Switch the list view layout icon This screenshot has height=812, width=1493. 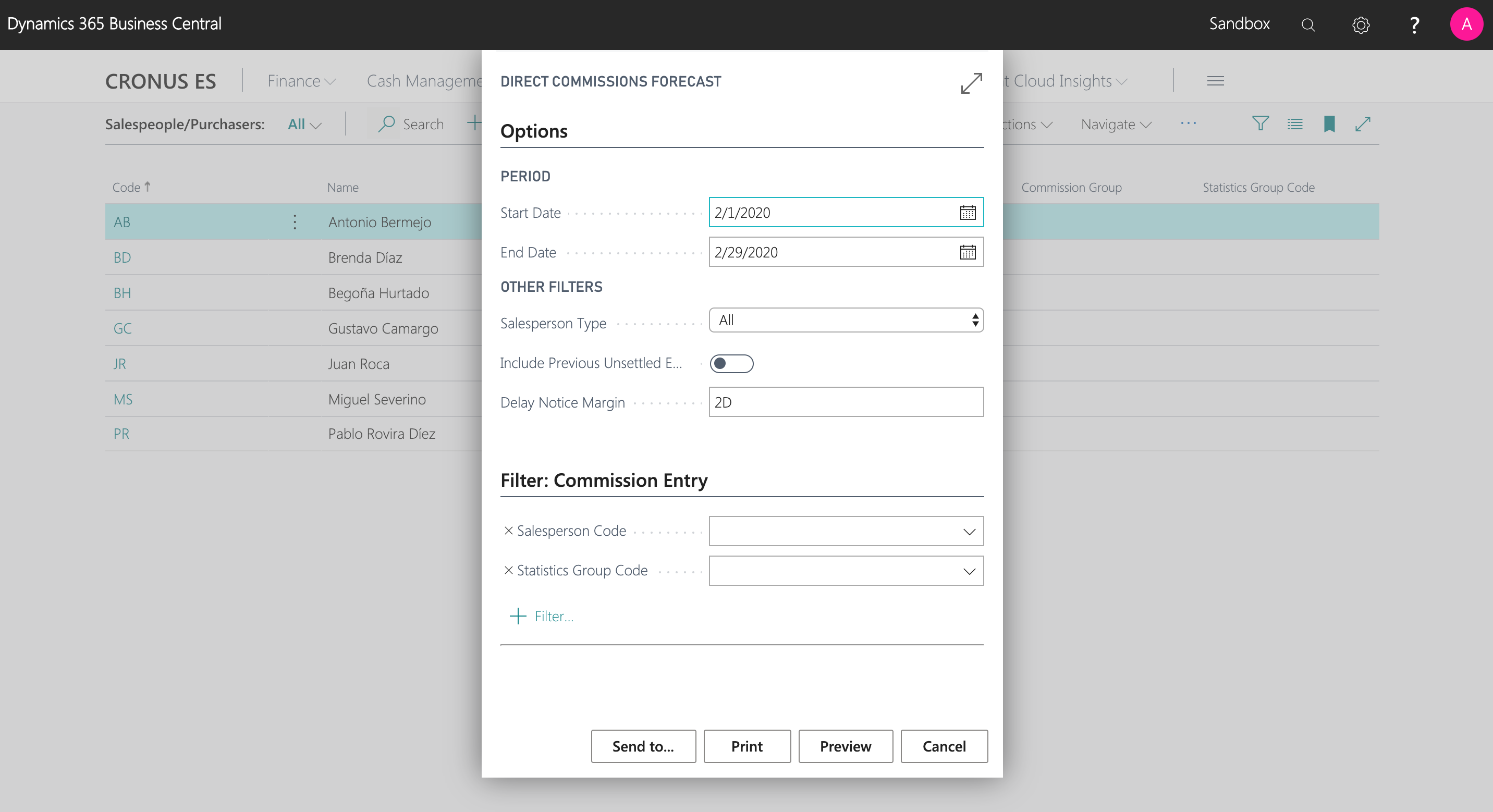pos(1295,124)
